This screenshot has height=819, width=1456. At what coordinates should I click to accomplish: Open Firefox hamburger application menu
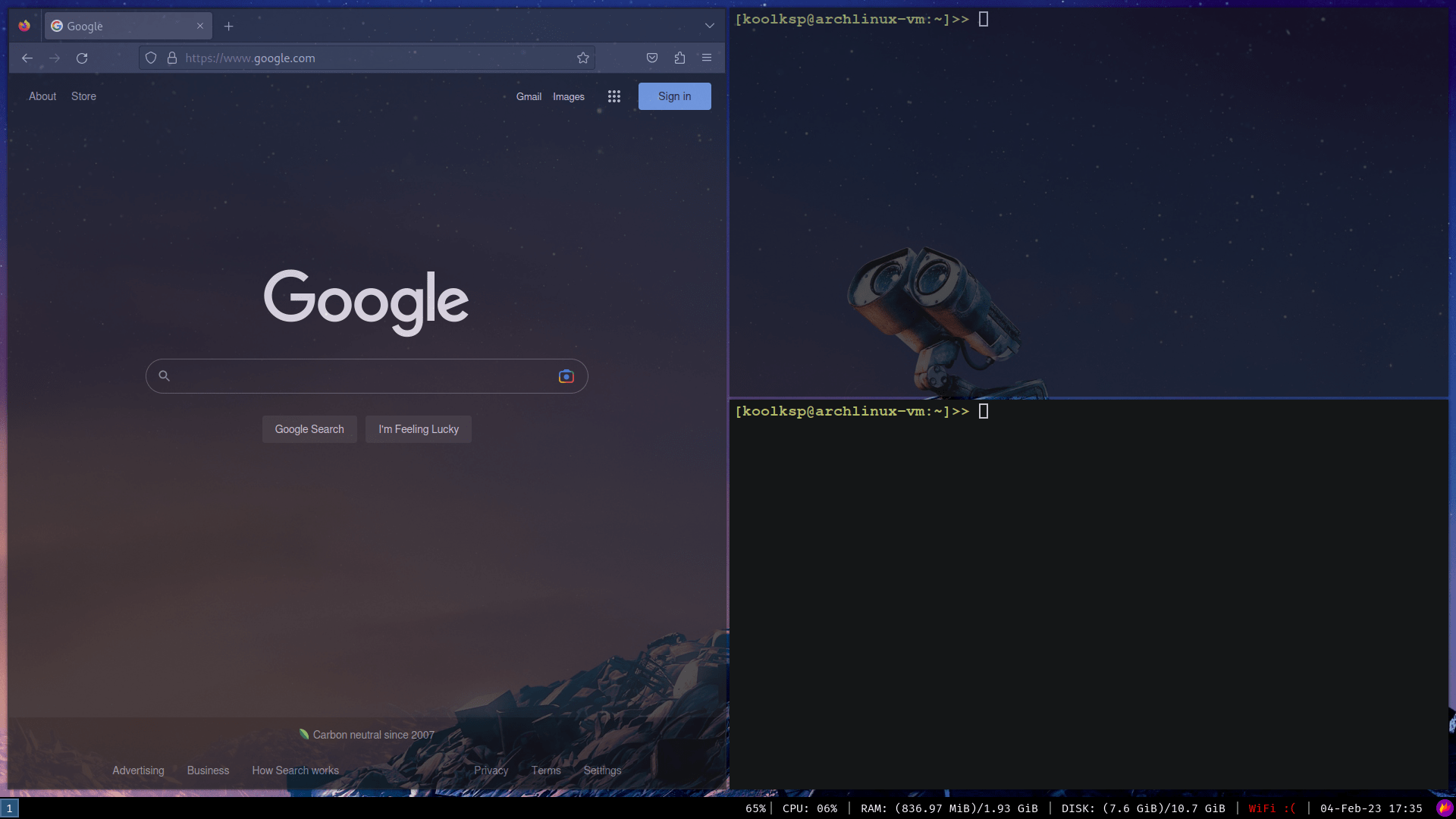click(707, 58)
